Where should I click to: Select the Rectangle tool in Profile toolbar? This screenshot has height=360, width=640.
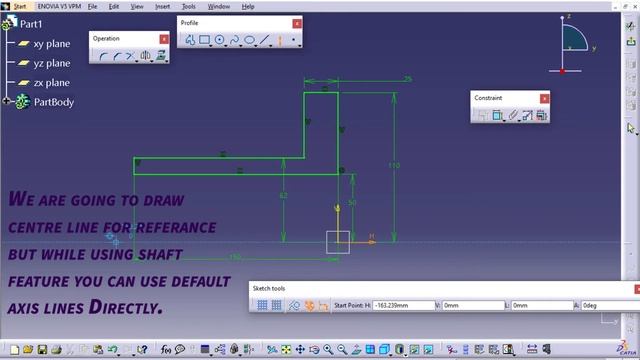204,40
